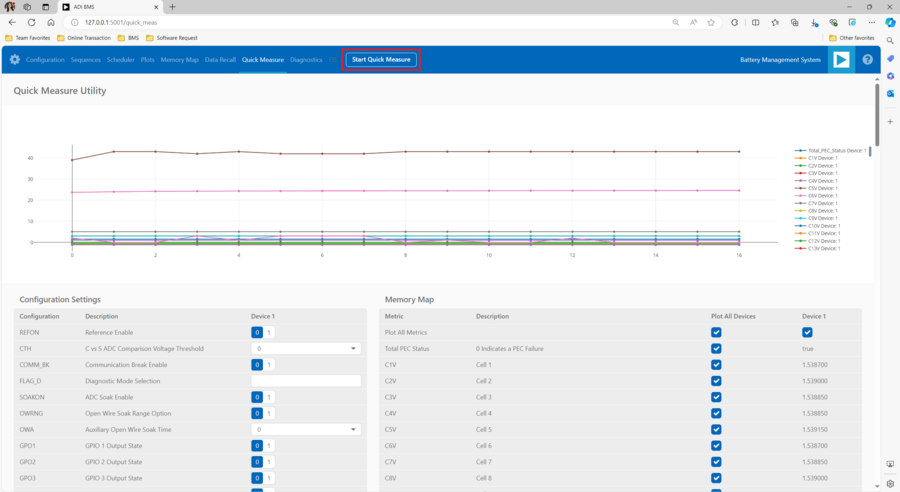900x492 pixels.
Task: Toggle the Device 1 Plot All Metrics checkbox
Action: (x=807, y=332)
